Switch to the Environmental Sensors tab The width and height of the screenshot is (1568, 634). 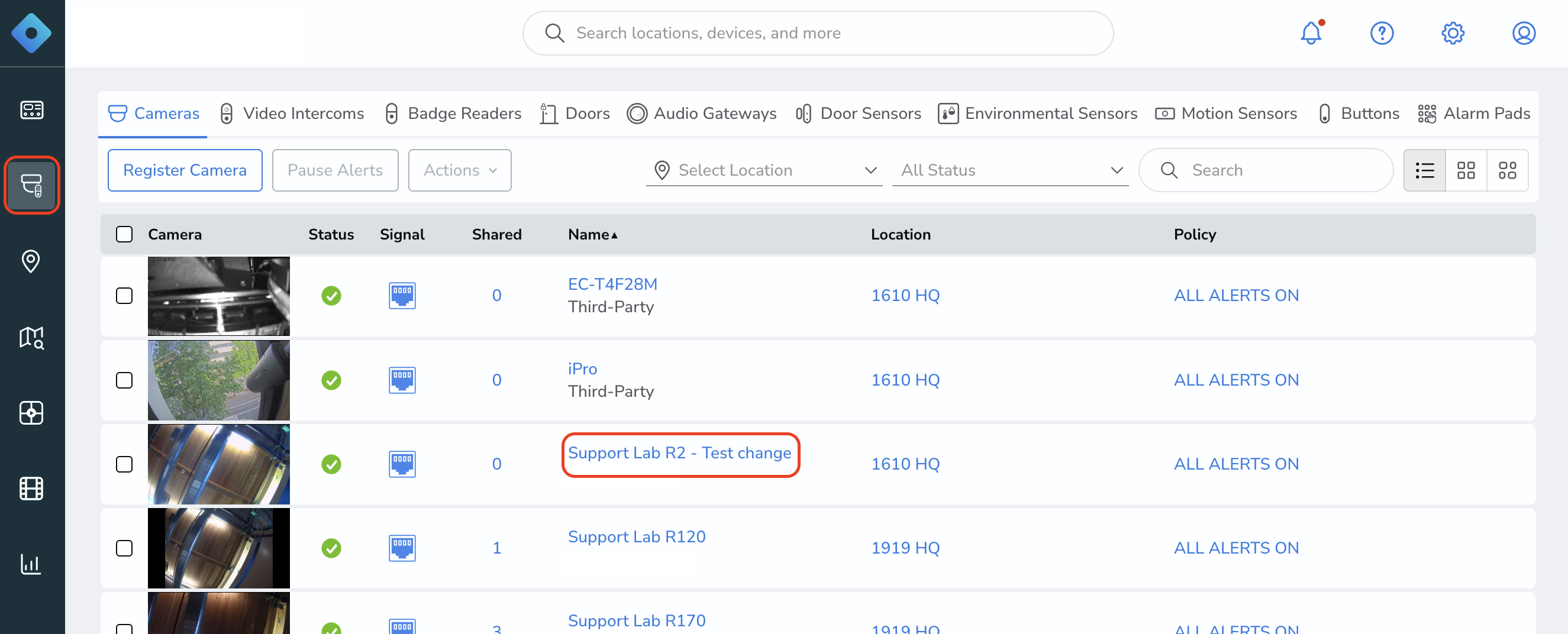[1038, 114]
